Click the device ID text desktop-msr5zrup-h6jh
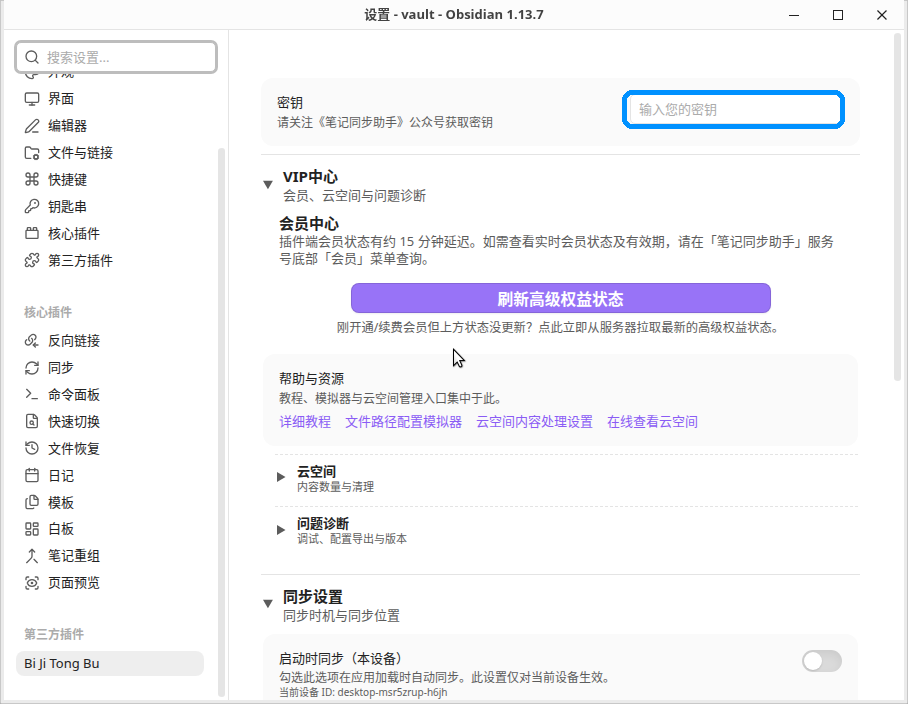 click(392, 692)
